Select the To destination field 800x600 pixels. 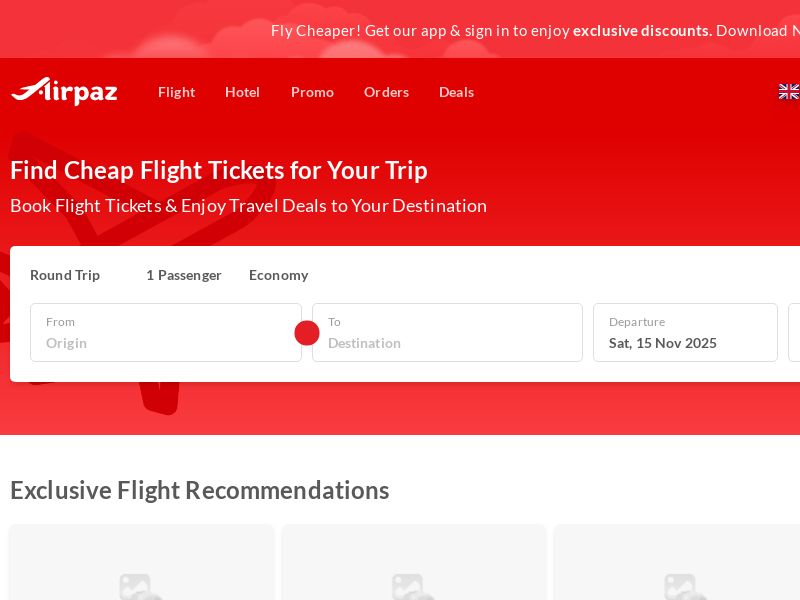[x=447, y=333]
